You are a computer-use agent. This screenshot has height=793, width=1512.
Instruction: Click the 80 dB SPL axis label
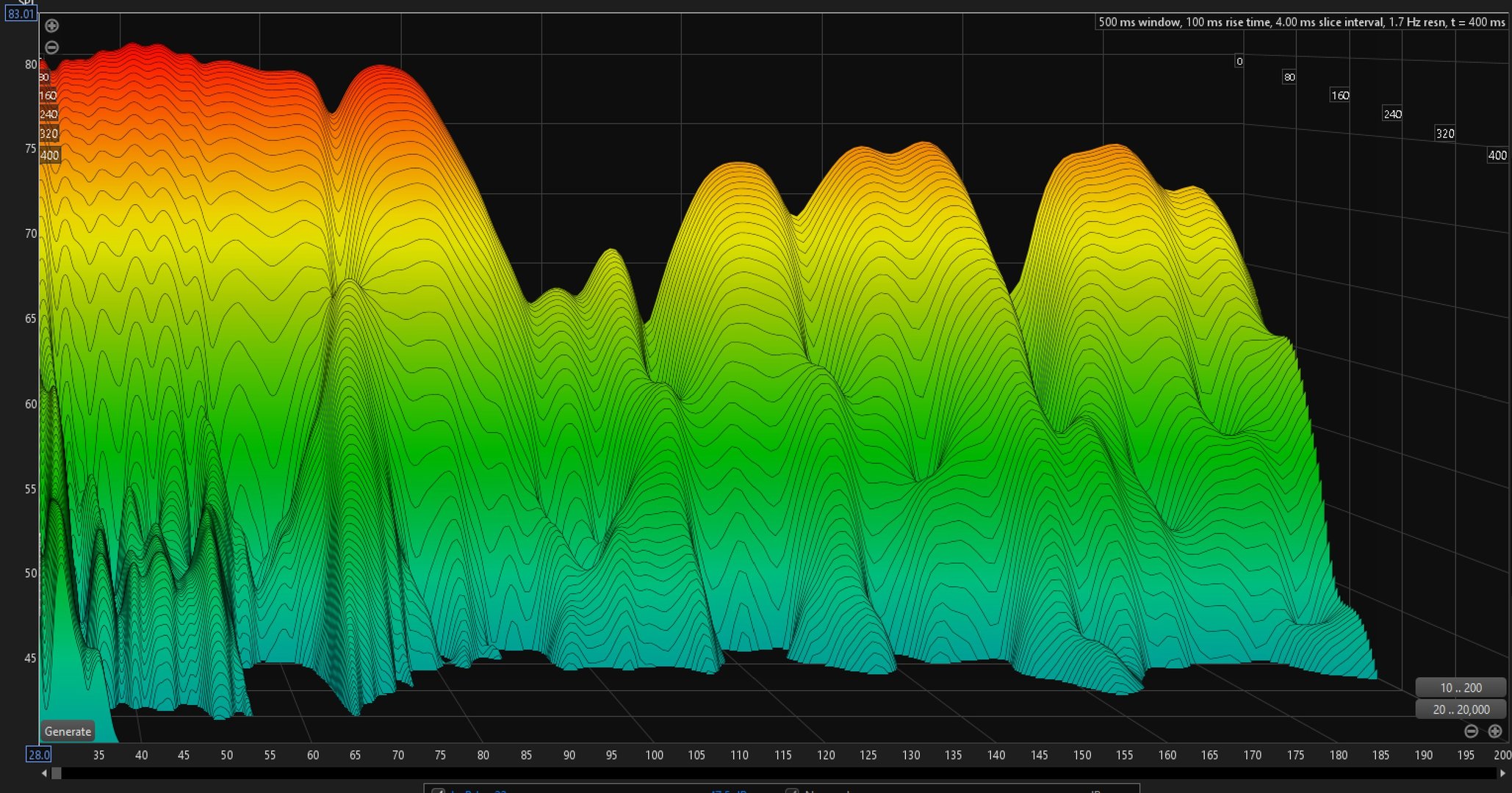30,65
